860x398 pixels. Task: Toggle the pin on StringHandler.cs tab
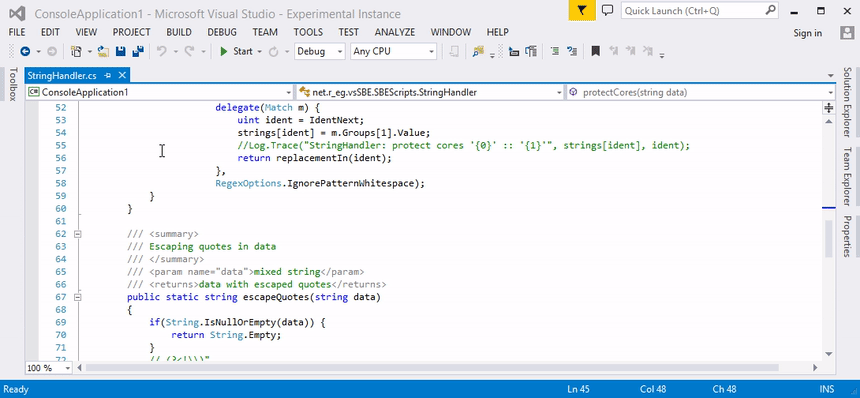pos(108,75)
